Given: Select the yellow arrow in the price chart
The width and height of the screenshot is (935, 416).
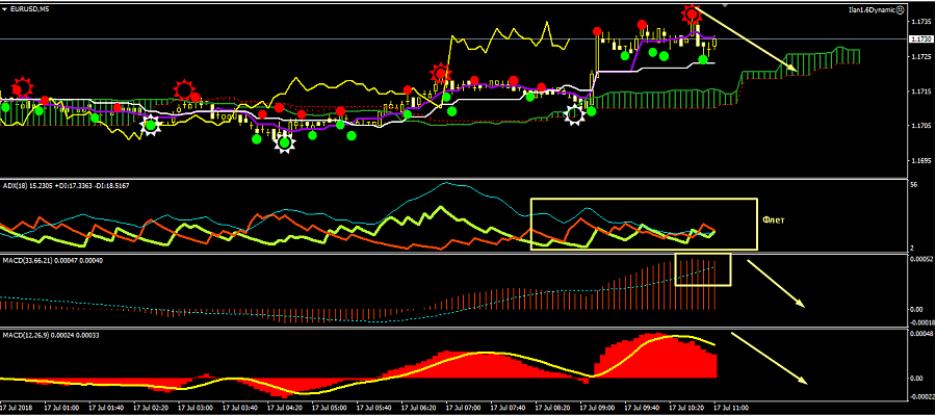Looking at the screenshot, I should tap(746, 41).
